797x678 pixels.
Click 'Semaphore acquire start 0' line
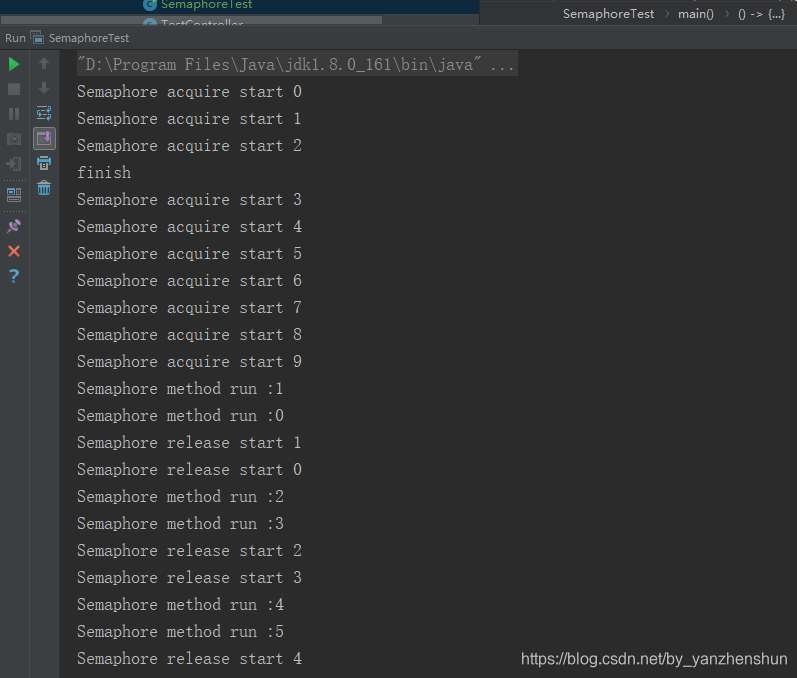(189, 92)
